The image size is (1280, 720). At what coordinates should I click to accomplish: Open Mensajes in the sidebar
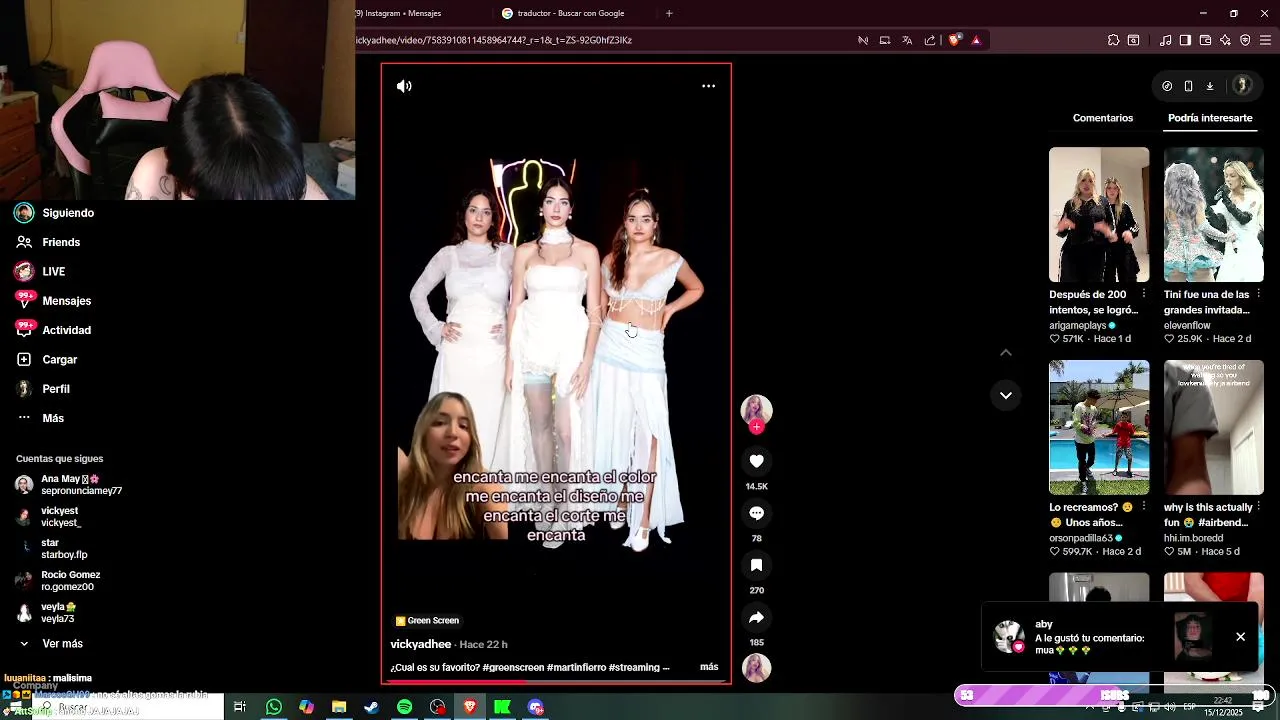tap(54, 301)
